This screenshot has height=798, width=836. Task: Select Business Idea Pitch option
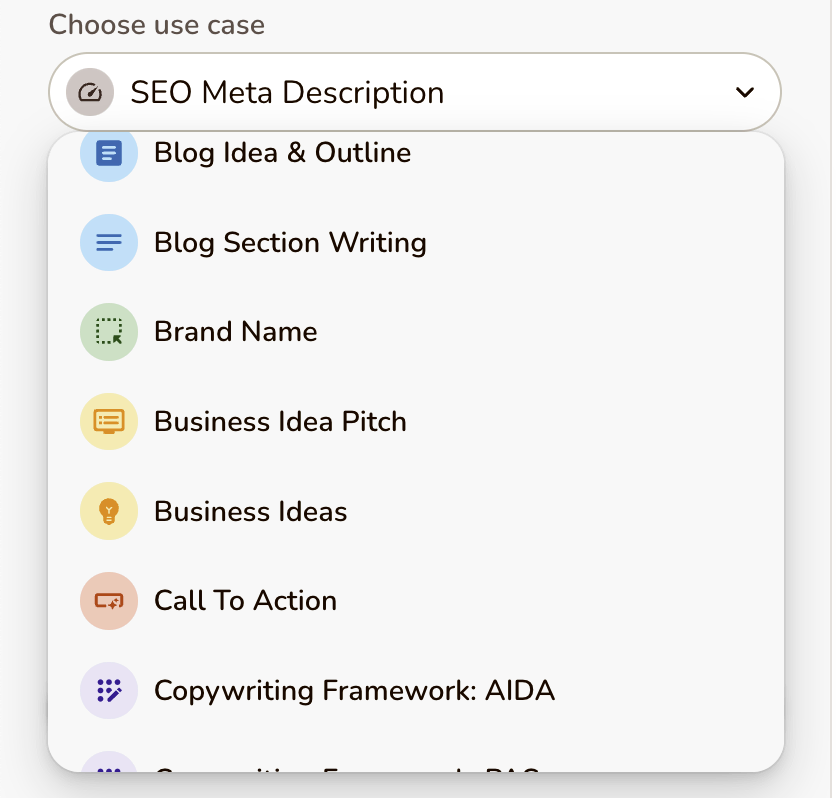[x=280, y=421]
